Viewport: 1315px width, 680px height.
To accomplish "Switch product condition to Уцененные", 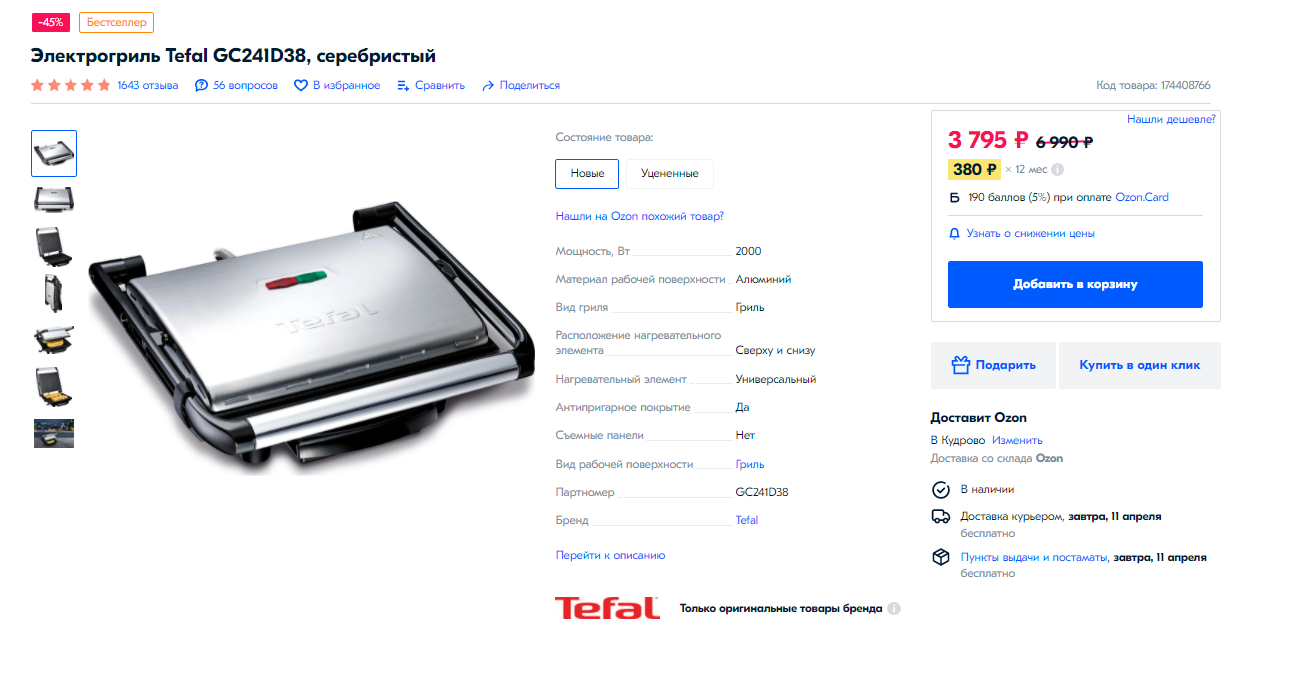I will [670, 173].
